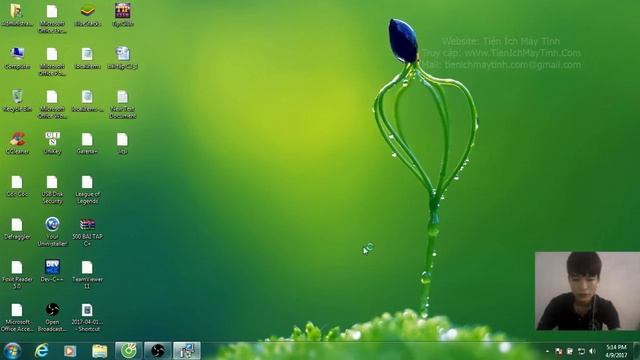This screenshot has width=640, height=360.
Task: Click the webcam video overlay
Action: click(587, 291)
